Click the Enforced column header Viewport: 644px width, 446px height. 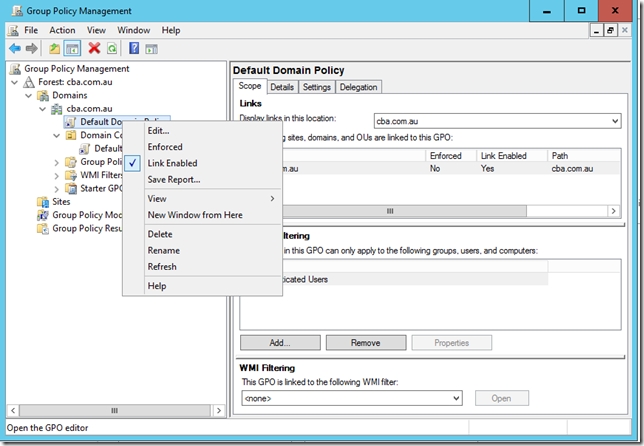point(451,156)
